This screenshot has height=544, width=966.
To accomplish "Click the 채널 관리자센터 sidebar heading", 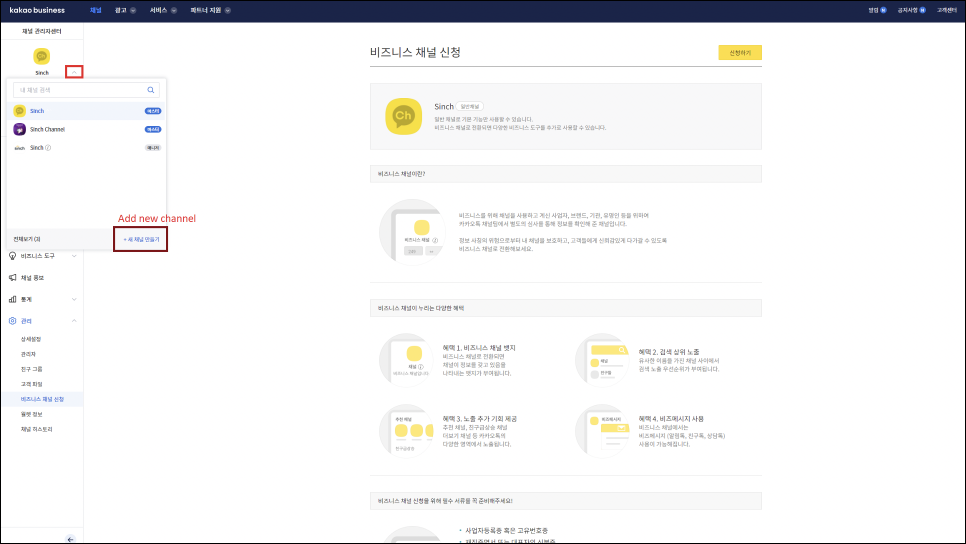I will click(42, 31).
